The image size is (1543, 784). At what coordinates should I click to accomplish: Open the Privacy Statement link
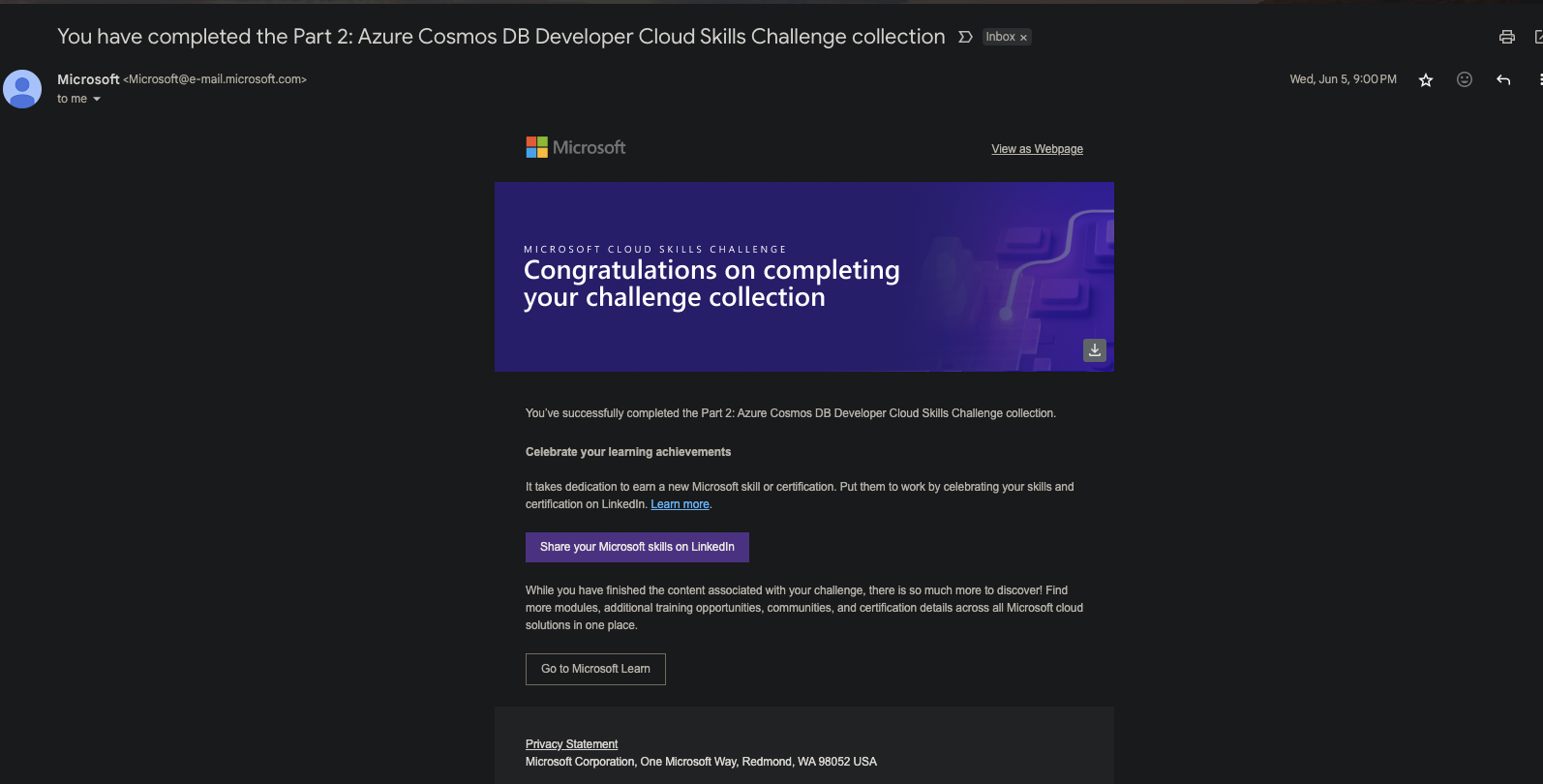pyautogui.click(x=571, y=744)
